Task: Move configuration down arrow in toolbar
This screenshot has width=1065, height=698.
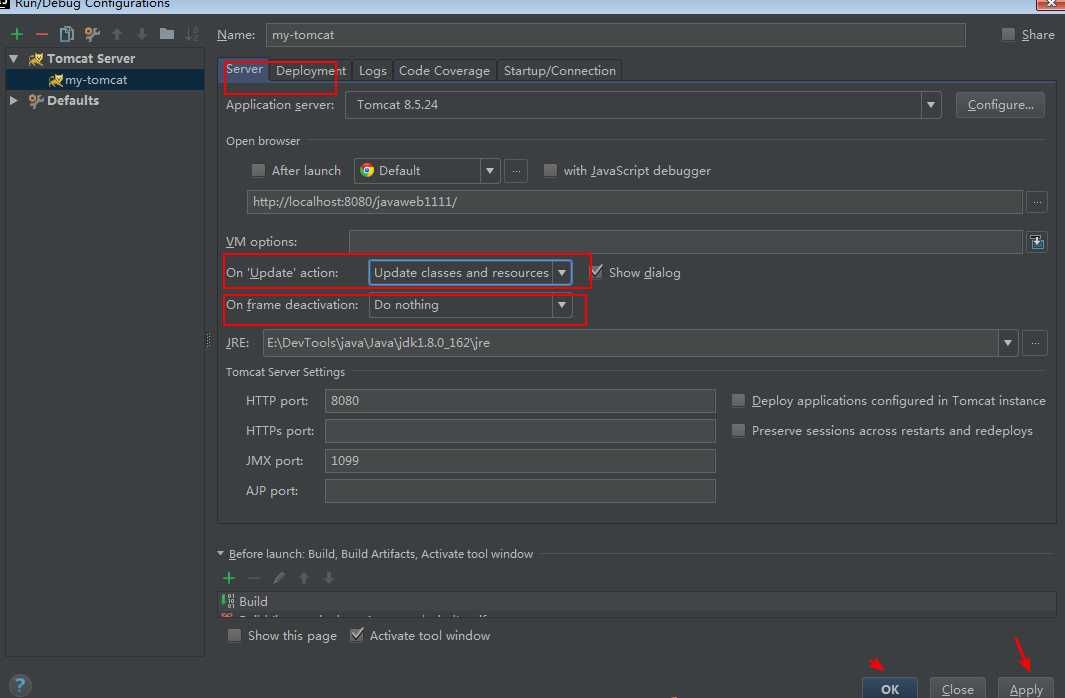Action: point(142,34)
